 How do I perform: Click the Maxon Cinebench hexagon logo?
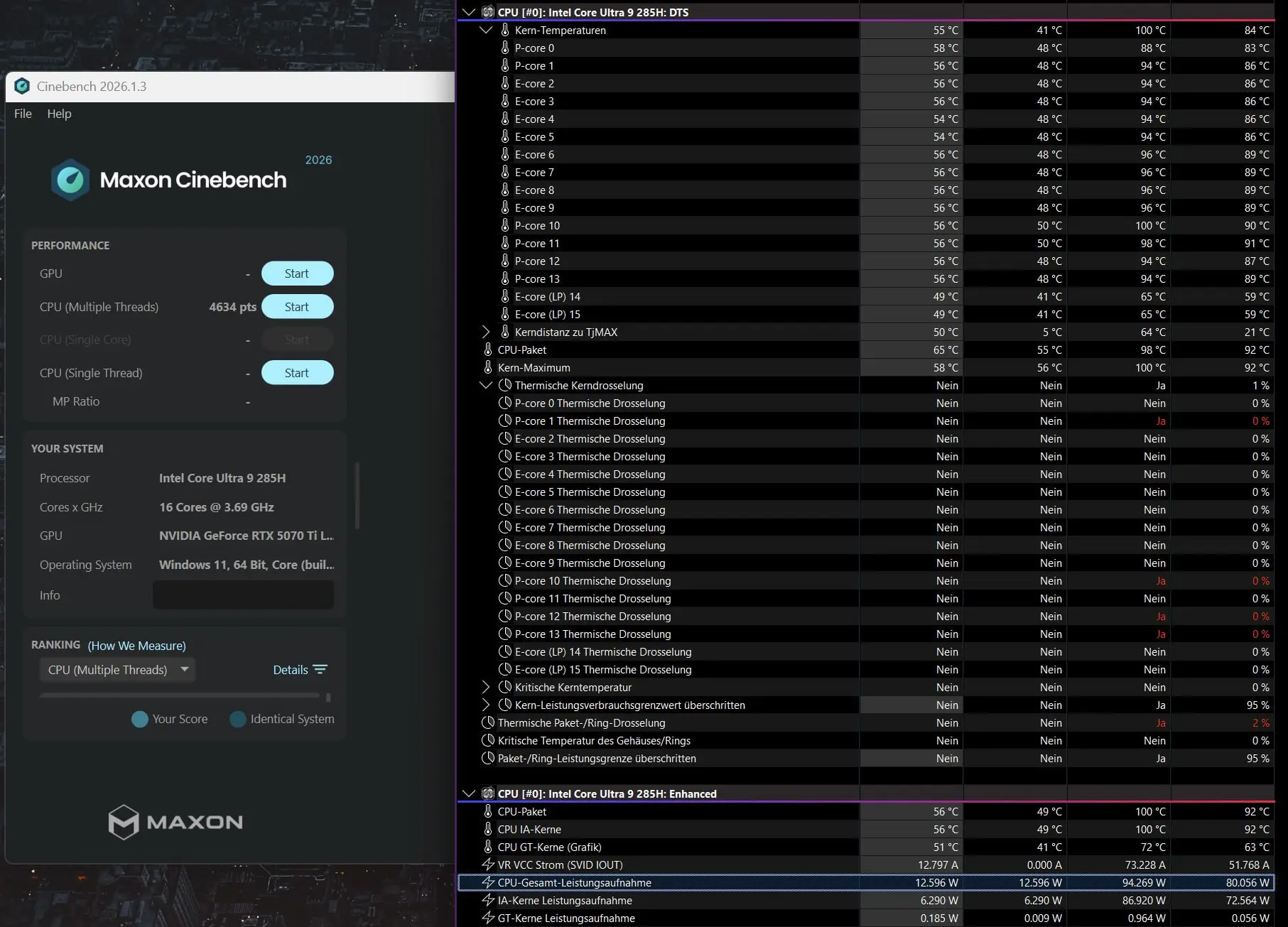tap(70, 180)
